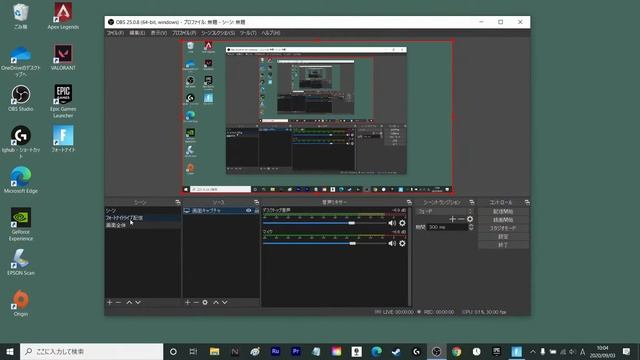Show hidden system tray icons chevron
The width and height of the screenshot is (640, 360).
tap(533, 351)
